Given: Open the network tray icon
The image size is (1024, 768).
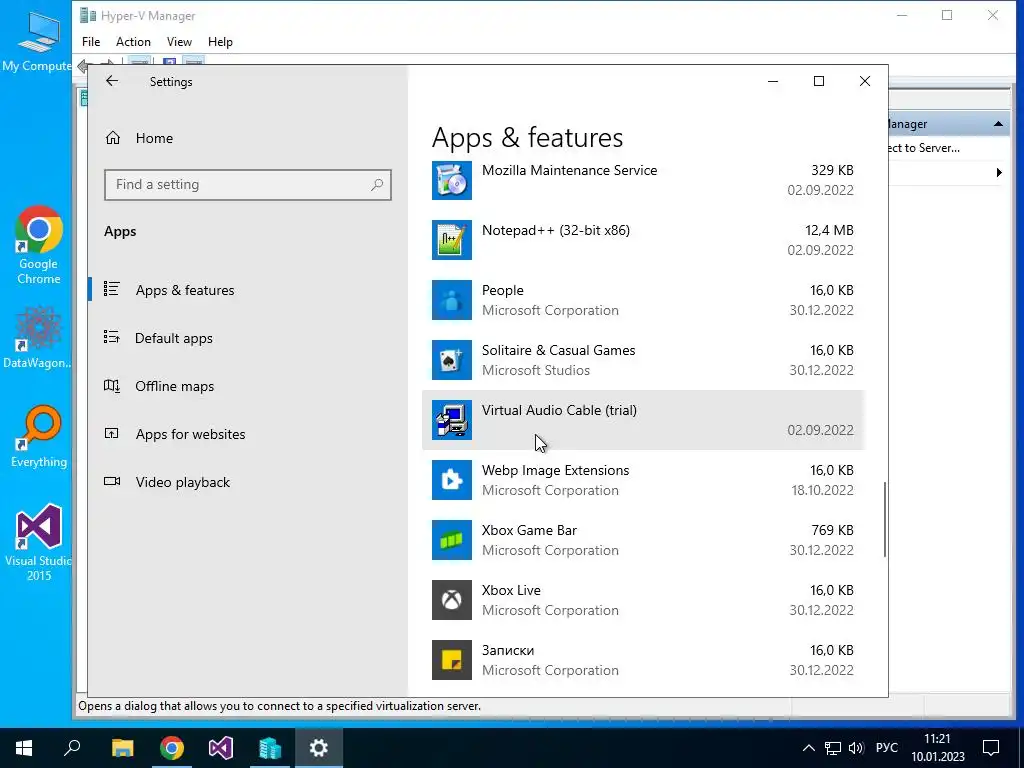Looking at the screenshot, I should click(x=833, y=748).
